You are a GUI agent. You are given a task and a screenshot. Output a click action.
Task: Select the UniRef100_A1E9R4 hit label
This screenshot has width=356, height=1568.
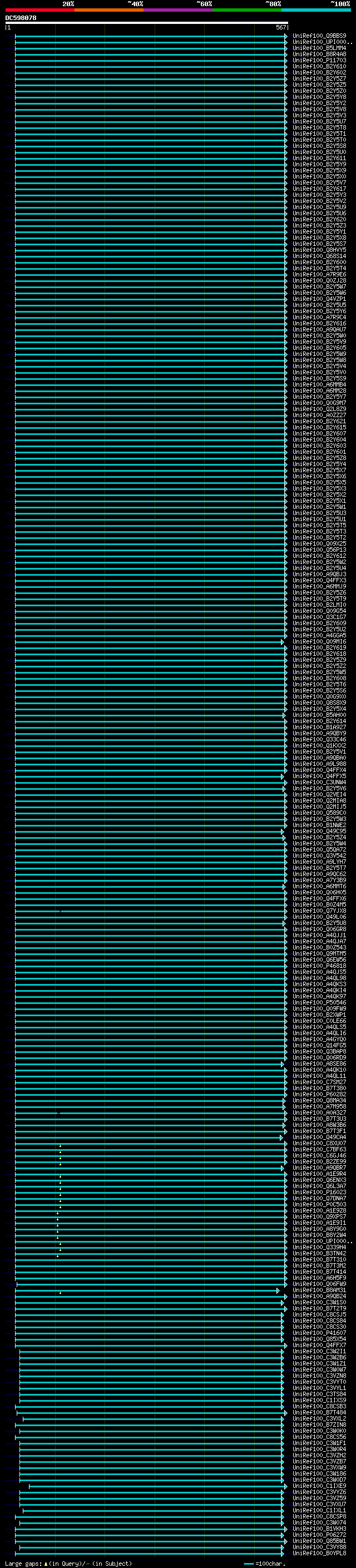point(319,1174)
